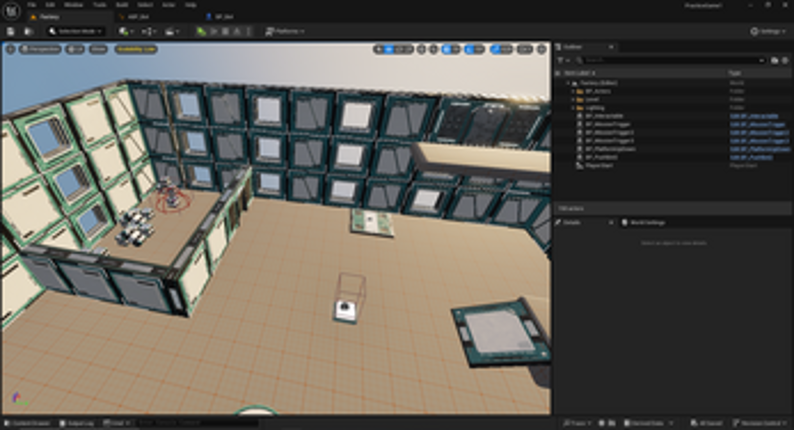Screen dimensions: 794x430
Task: Click the add folder icon in Outliner
Action: click(776, 60)
